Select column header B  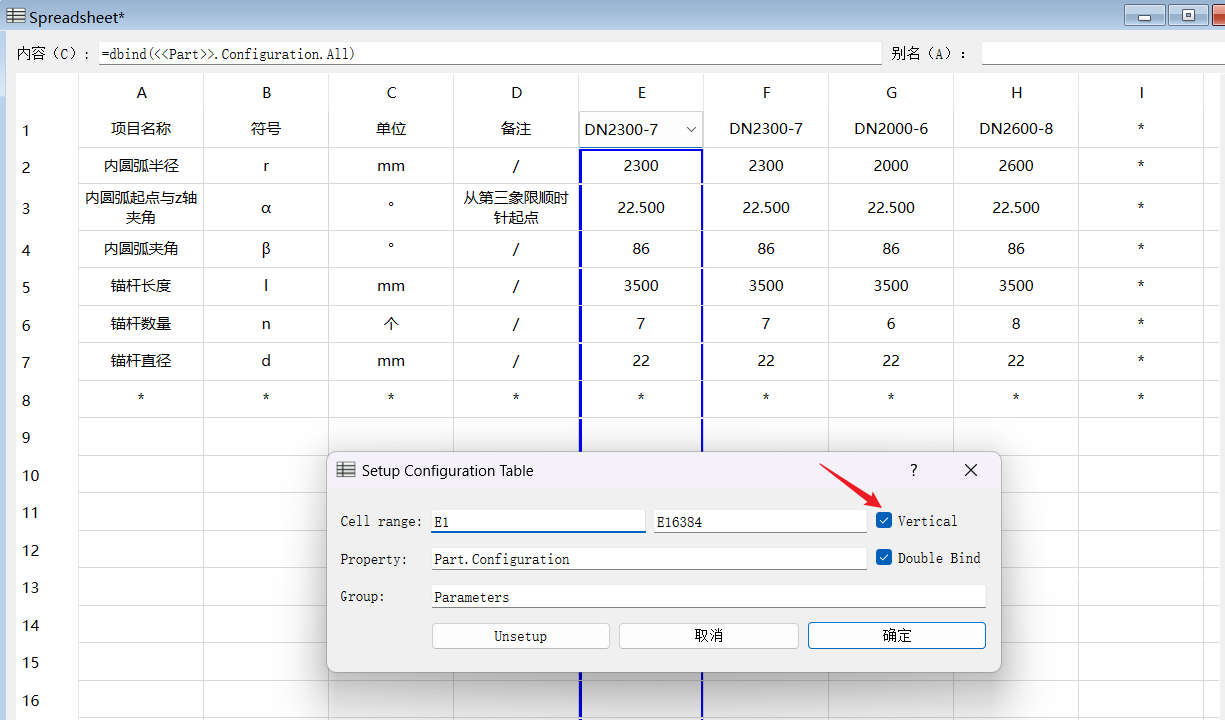pos(266,93)
